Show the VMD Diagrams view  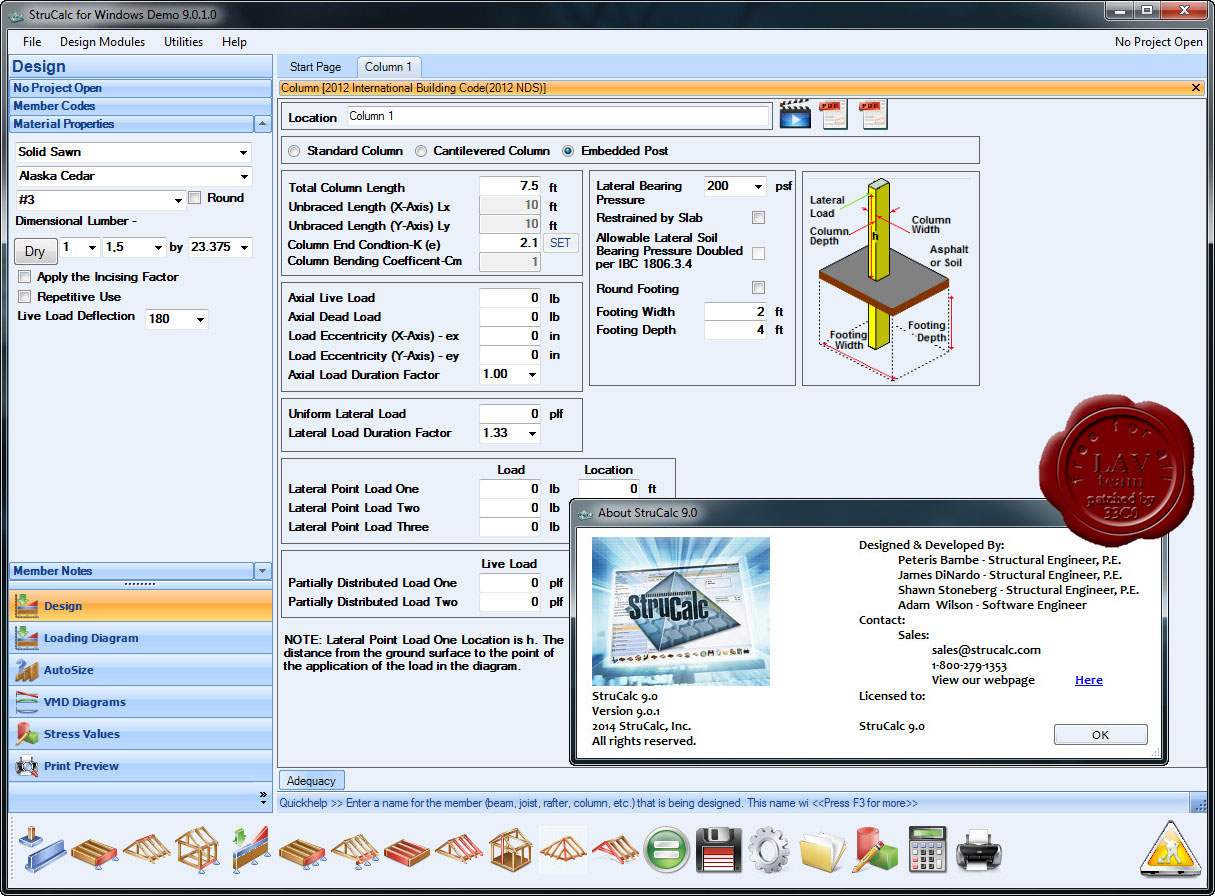[140, 702]
